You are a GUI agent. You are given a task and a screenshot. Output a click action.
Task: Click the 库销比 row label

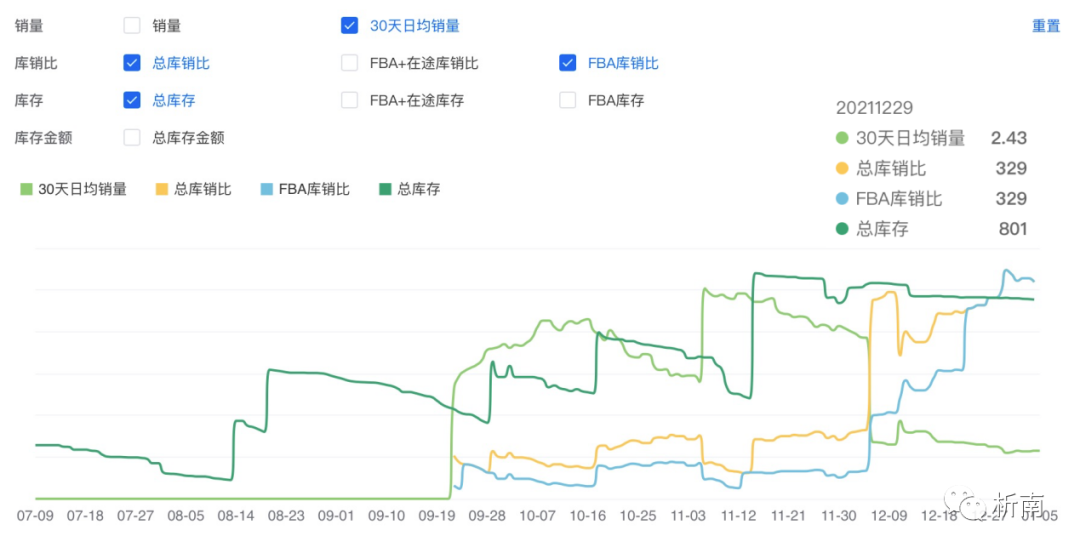pos(36,63)
